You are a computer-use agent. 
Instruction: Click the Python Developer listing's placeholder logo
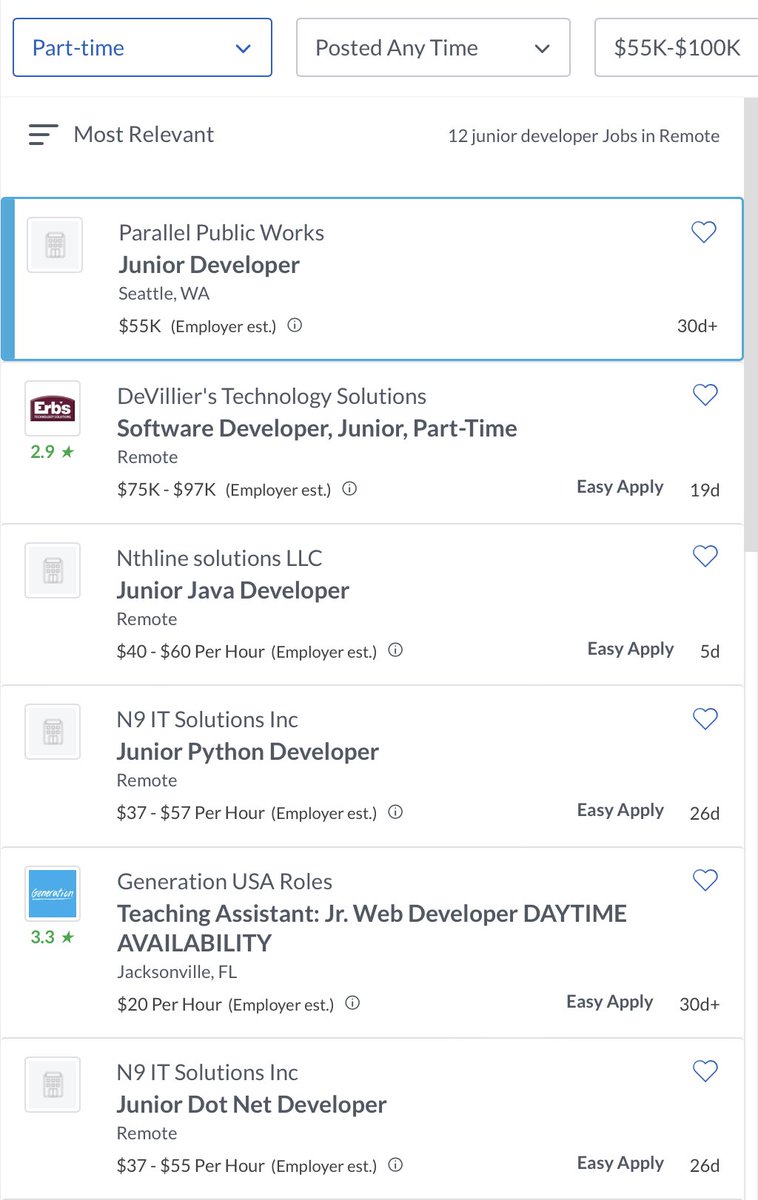pos(52,732)
